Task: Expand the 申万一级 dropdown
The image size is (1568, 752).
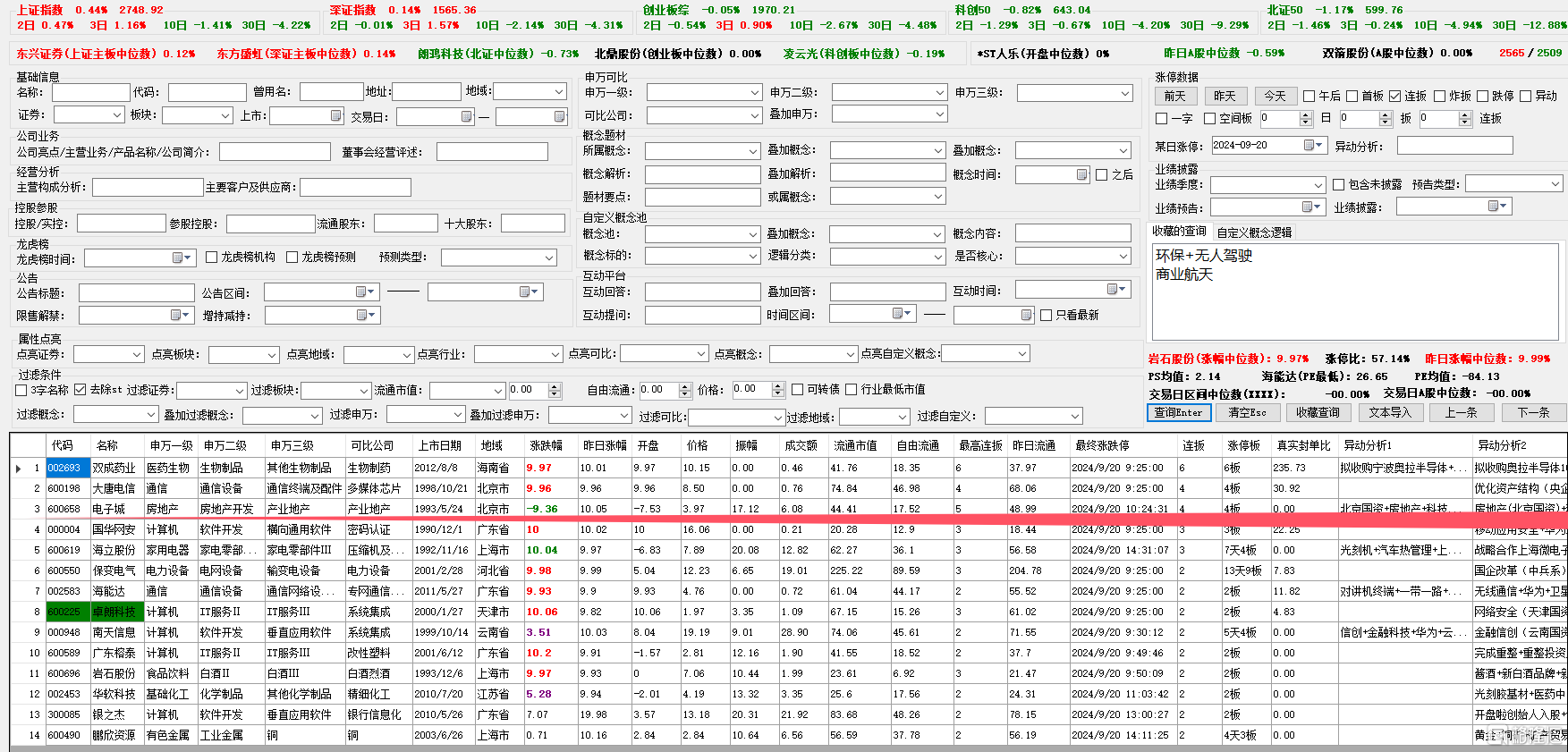Action: coord(755,92)
